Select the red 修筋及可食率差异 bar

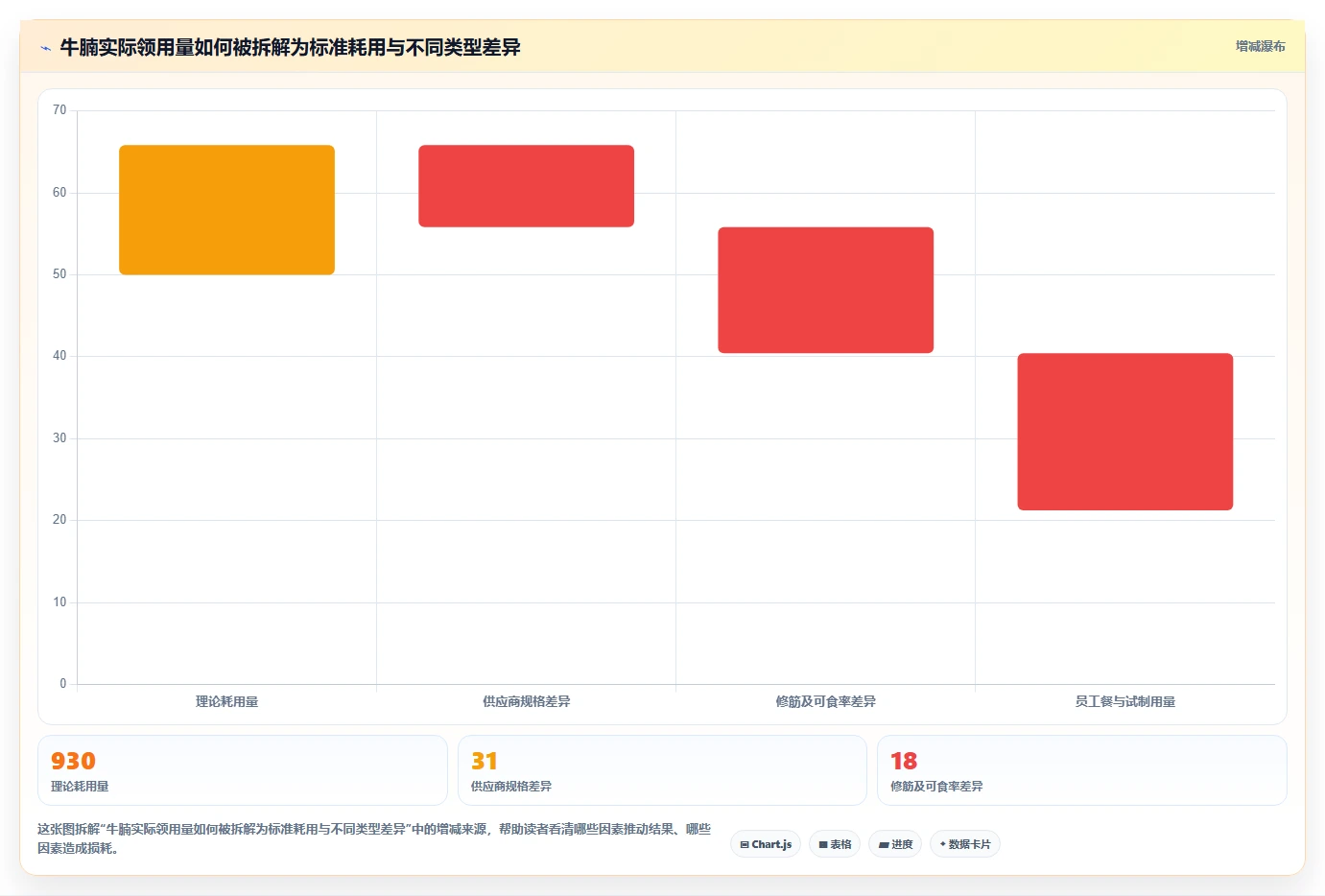click(825, 290)
